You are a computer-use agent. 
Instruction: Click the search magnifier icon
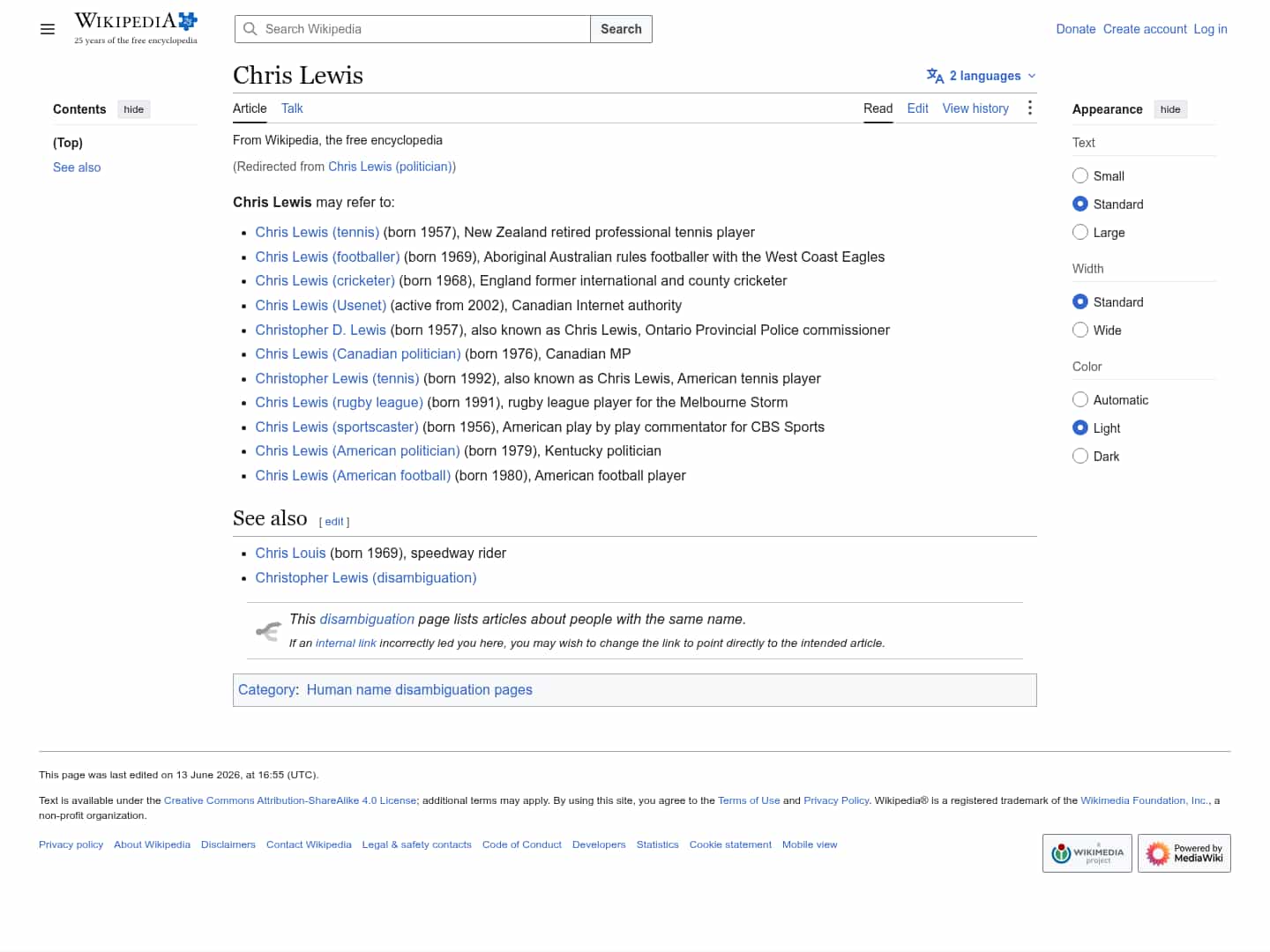(250, 29)
